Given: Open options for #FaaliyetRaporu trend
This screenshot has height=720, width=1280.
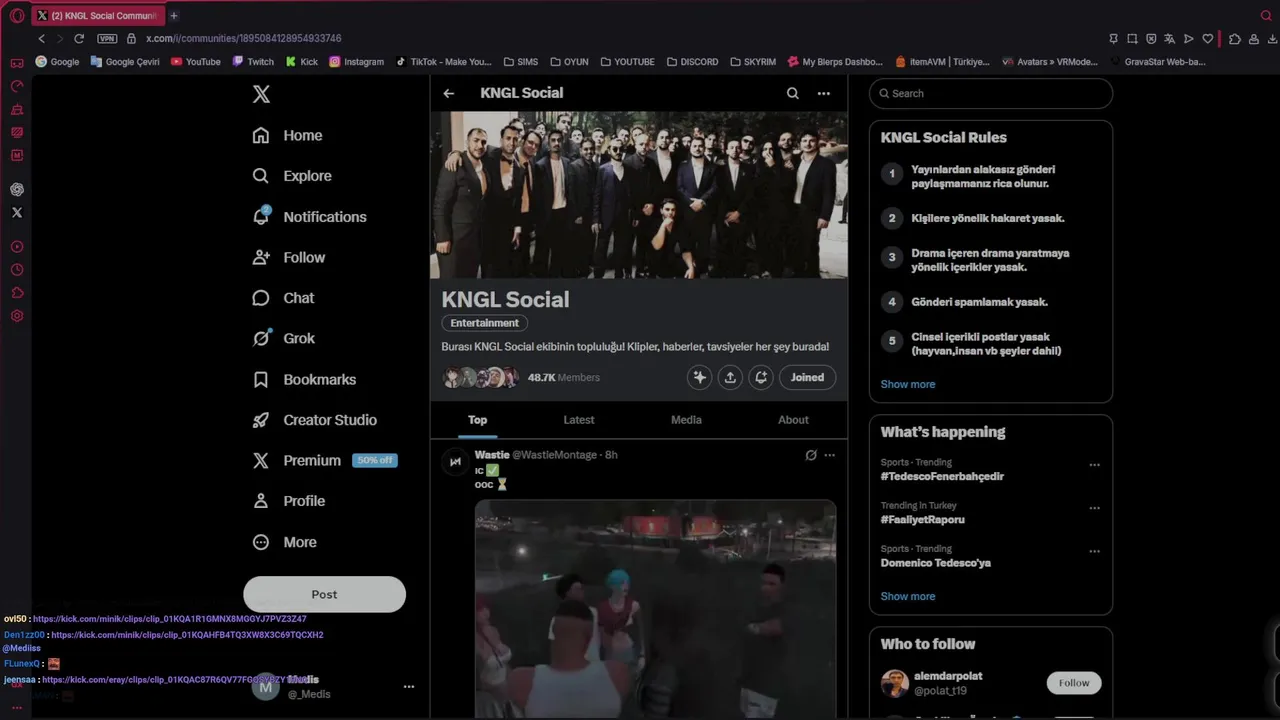Looking at the screenshot, I should (x=1094, y=508).
